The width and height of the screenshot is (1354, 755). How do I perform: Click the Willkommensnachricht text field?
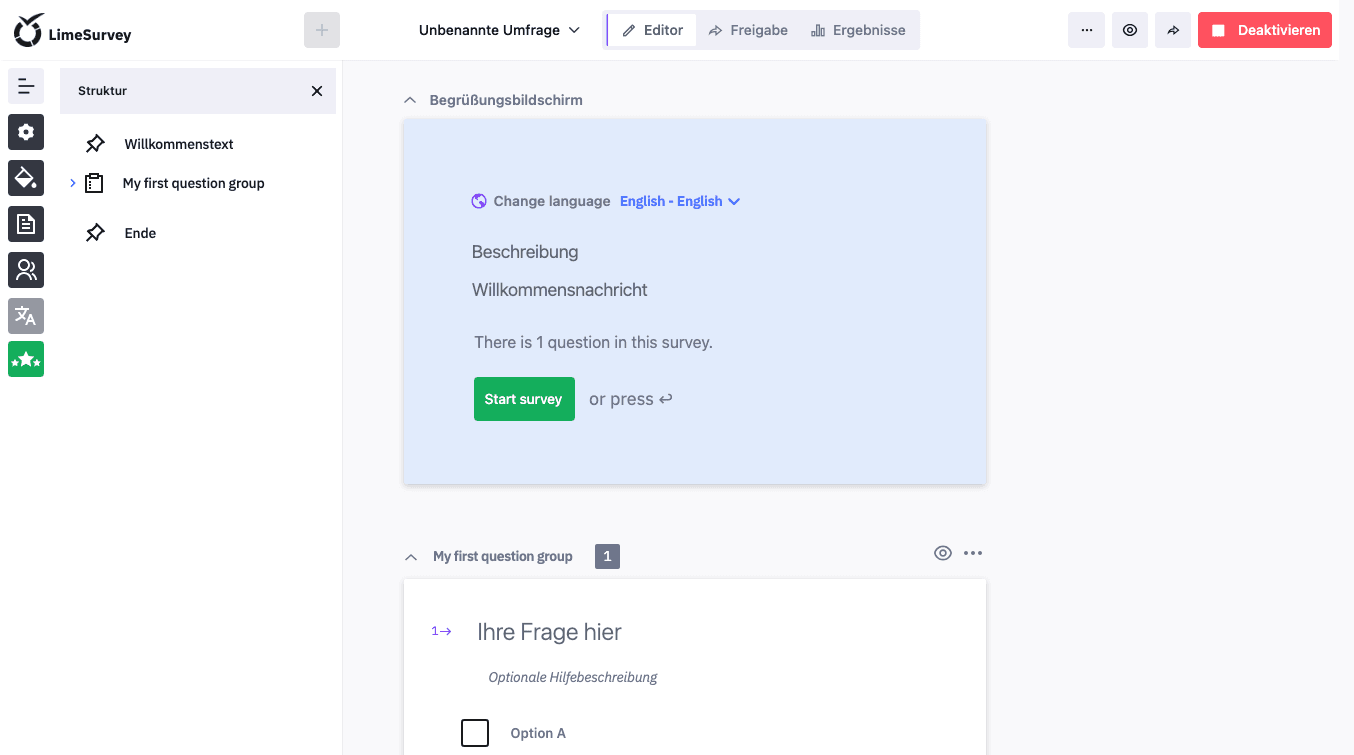coord(560,290)
